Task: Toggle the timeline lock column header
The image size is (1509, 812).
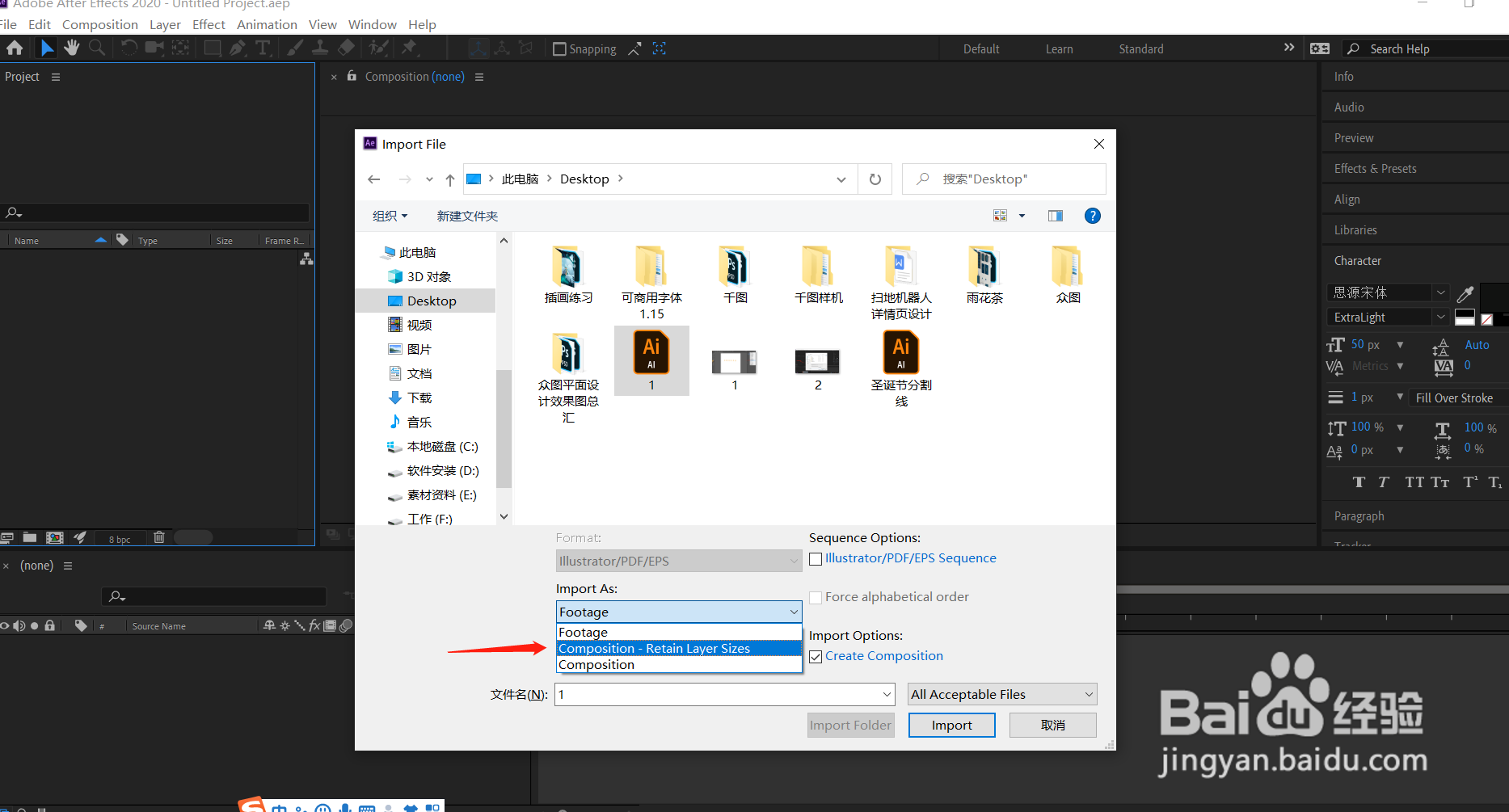Action: click(x=50, y=625)
